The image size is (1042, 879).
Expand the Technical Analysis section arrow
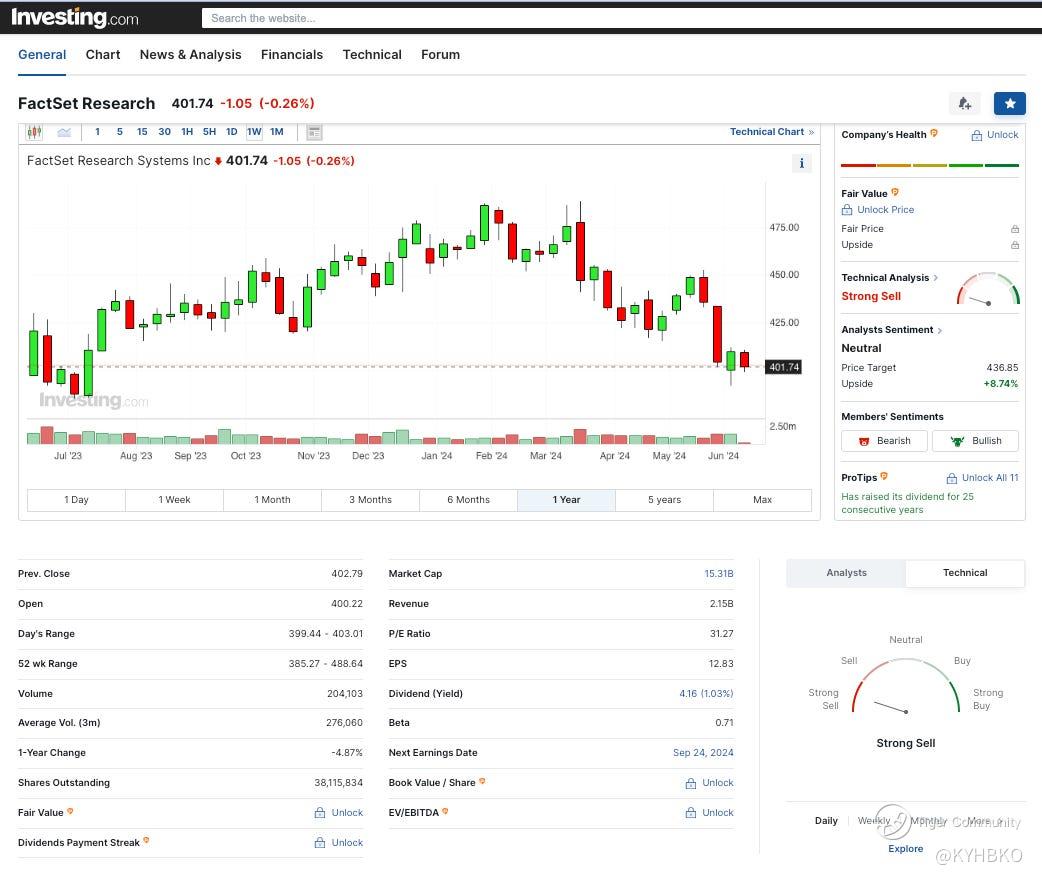pos(936,278)
